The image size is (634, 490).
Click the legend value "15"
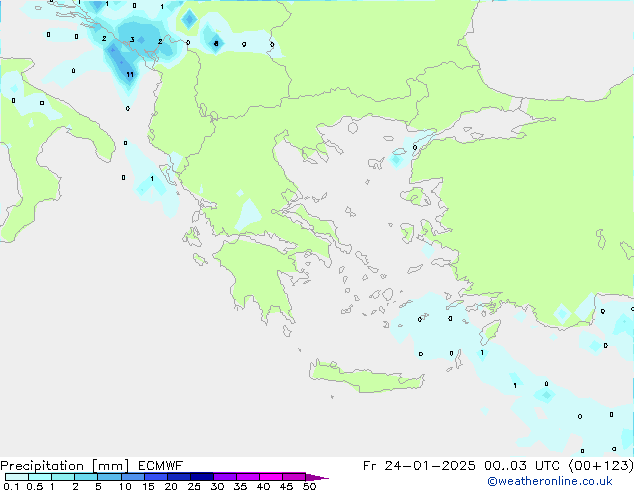pos(148,486)
